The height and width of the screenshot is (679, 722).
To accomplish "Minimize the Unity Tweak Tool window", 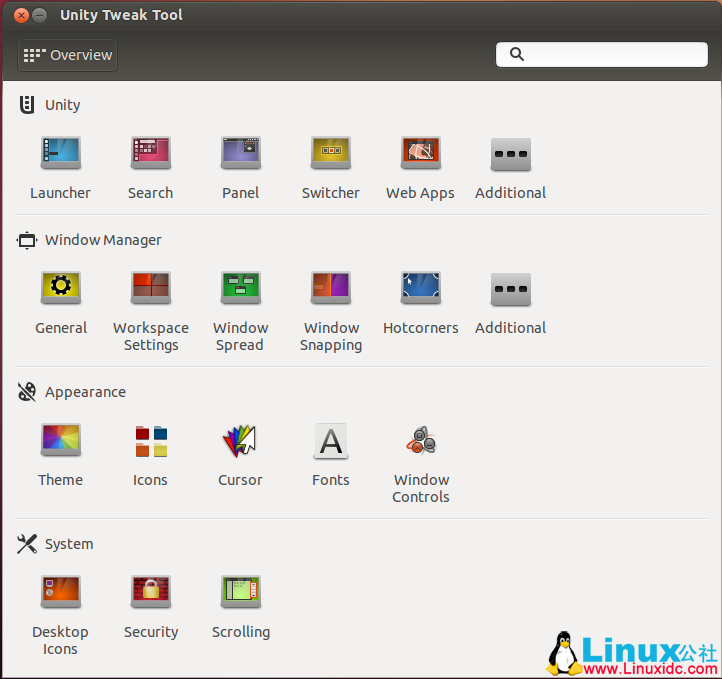I will pos(40,15).
